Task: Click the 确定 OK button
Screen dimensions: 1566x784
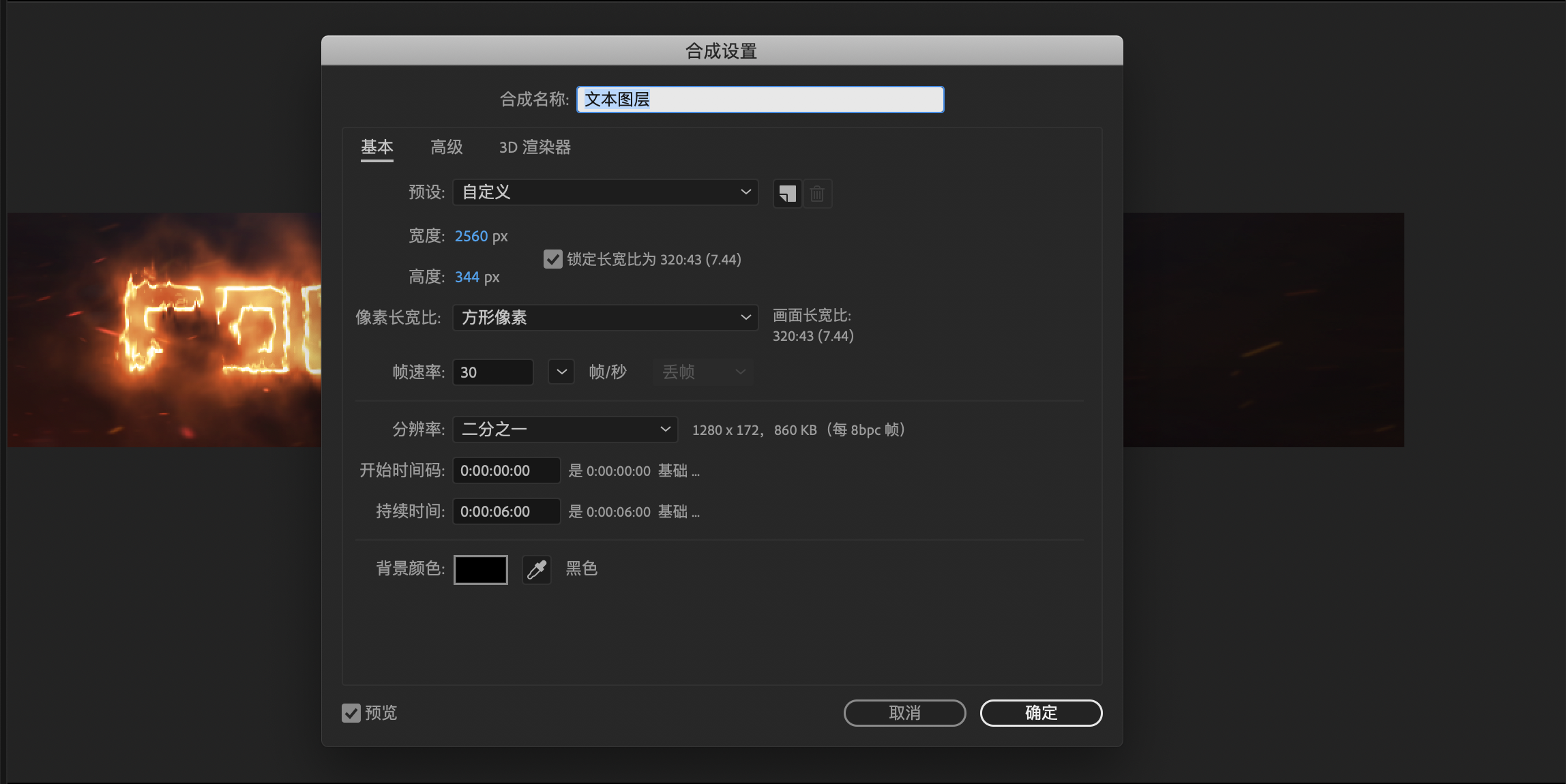Action: [1041, 713]
